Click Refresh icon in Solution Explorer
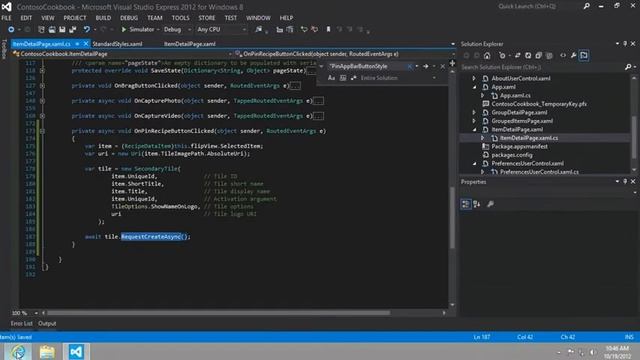Viewport: 640px width, 360px height. pos(528,56)
